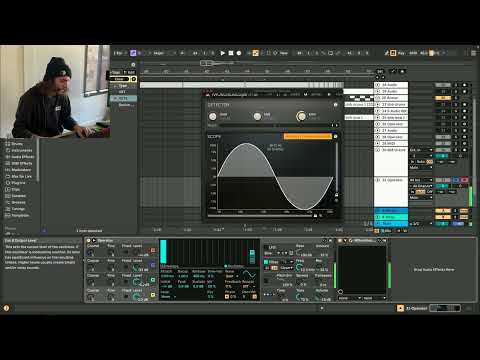The width and height of the screenshot is (480, 360).
Task: Toggle Operator oscillator B on/off
Action: coord(153,280)
